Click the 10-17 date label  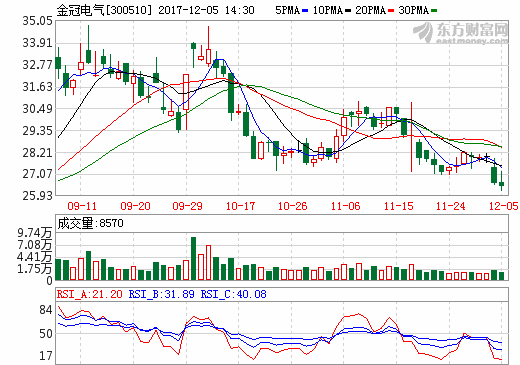click(x=240, y=206)
